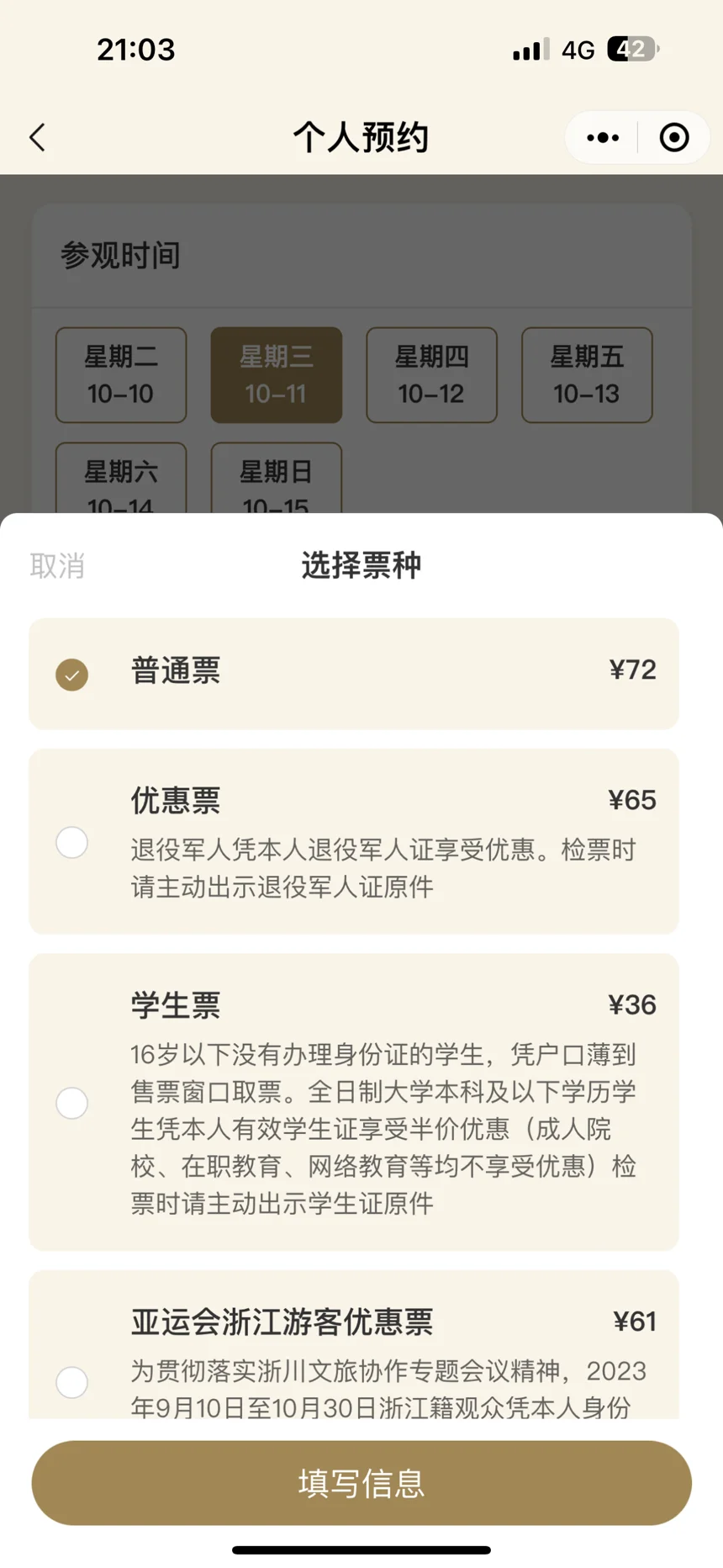
Task: Tap the ¥72 price label
Action: 632,670
